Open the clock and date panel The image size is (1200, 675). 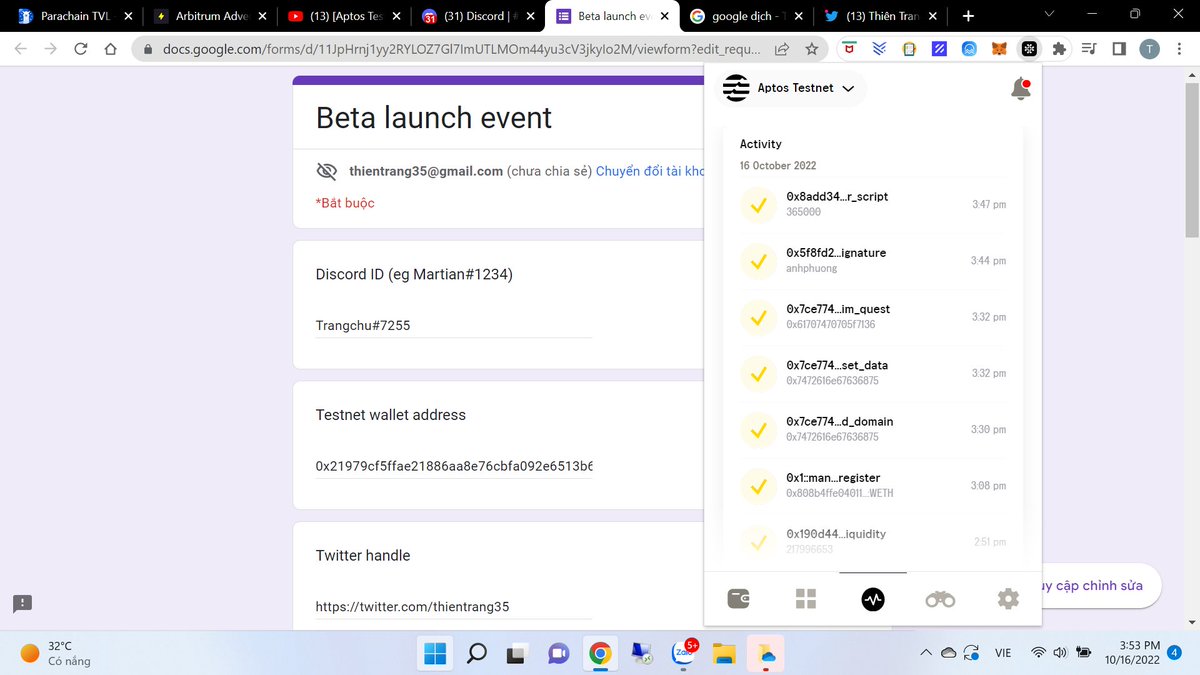click(x=1132, y=653)
